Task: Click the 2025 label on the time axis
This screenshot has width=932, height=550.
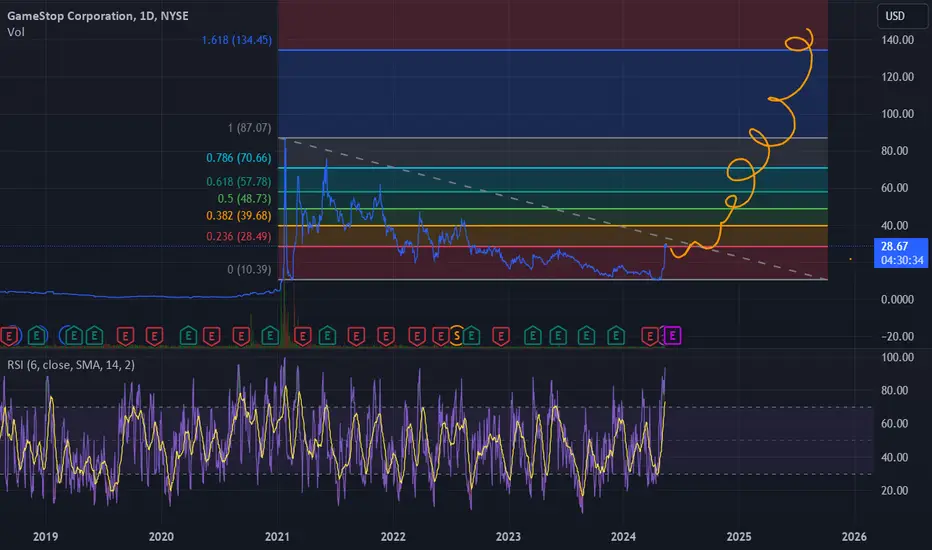Action: [739, 536]
